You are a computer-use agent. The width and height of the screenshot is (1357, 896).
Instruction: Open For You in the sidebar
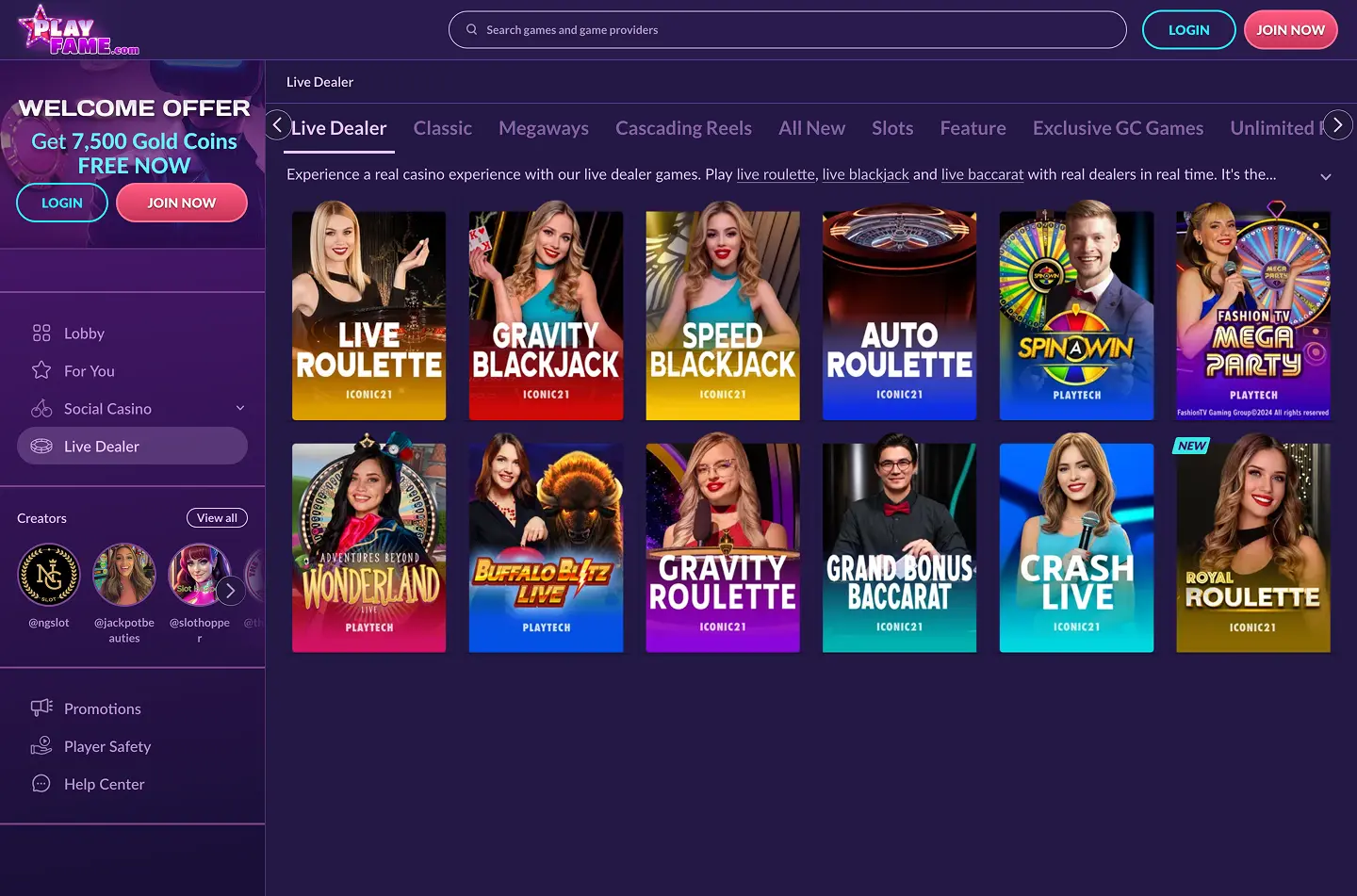tap(132, 370)
